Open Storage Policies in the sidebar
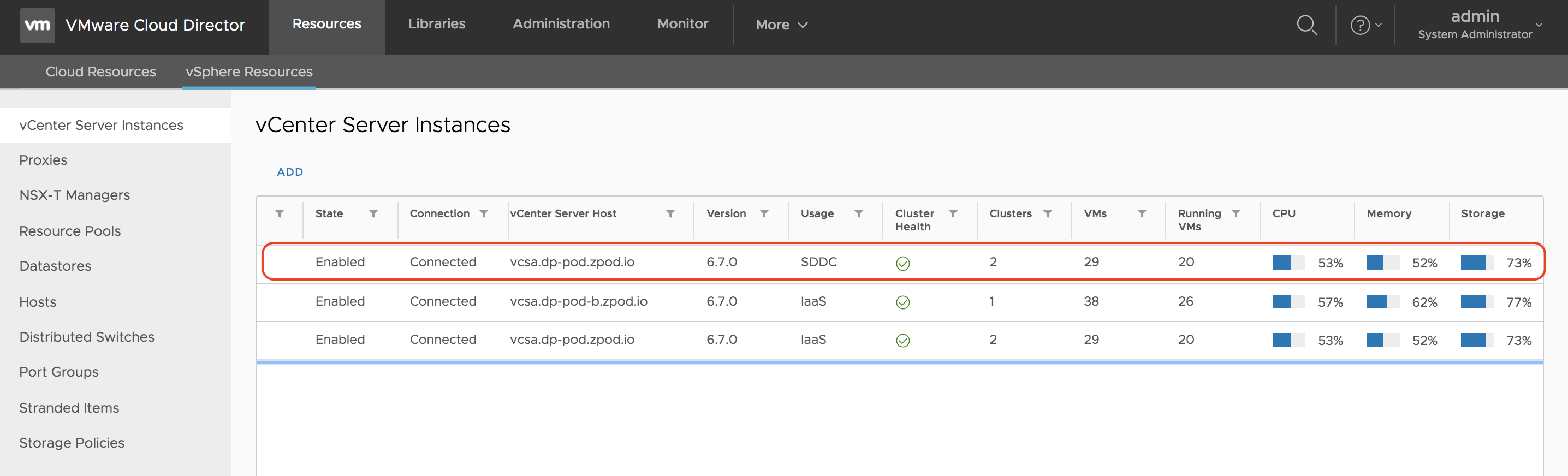The width and height of the screenshot is (1568, 476). 72,443
